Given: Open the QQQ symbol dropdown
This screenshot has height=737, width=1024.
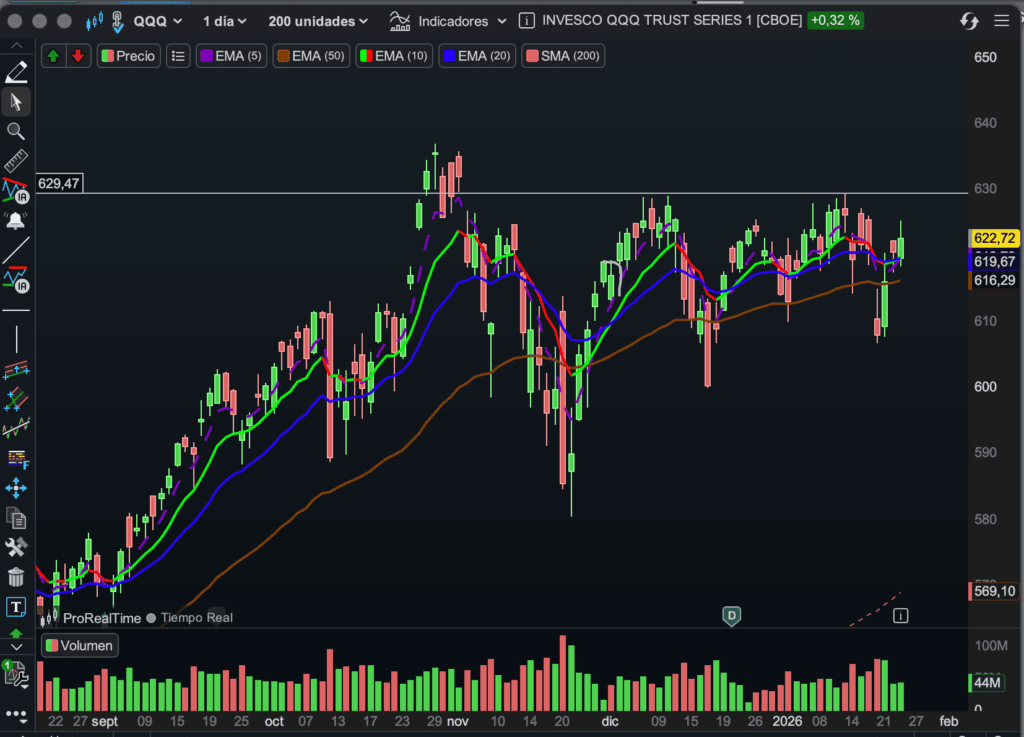Looking at the screenshot, I should 158,21.
